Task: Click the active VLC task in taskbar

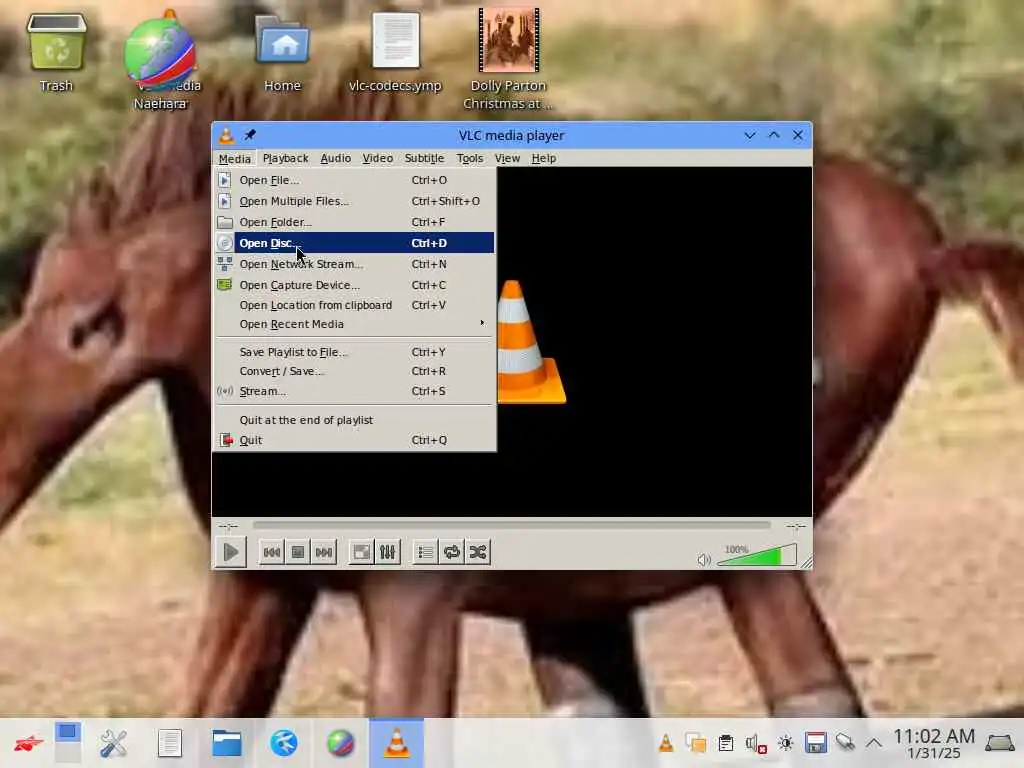Action: coord(396,743)
